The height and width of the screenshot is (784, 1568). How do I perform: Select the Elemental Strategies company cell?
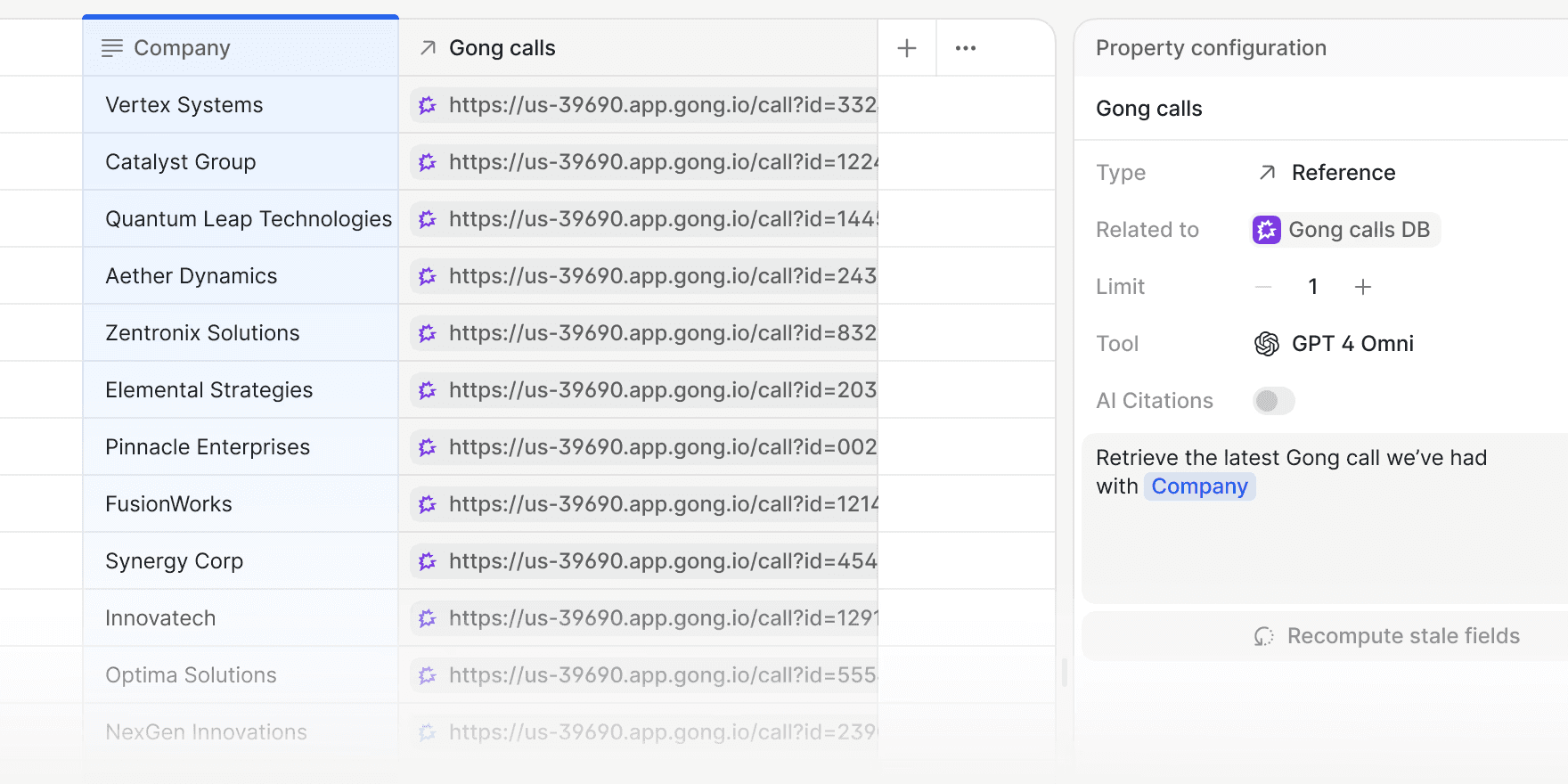tap(241, 390)
